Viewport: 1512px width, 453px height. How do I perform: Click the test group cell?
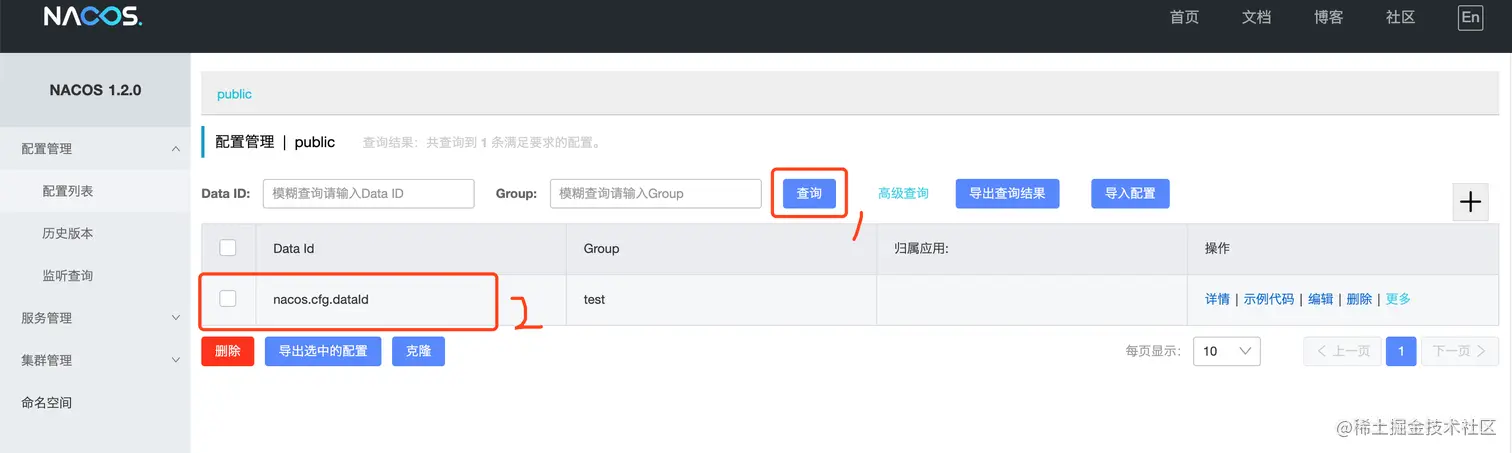pyautogui.click(x=721, y=299)
